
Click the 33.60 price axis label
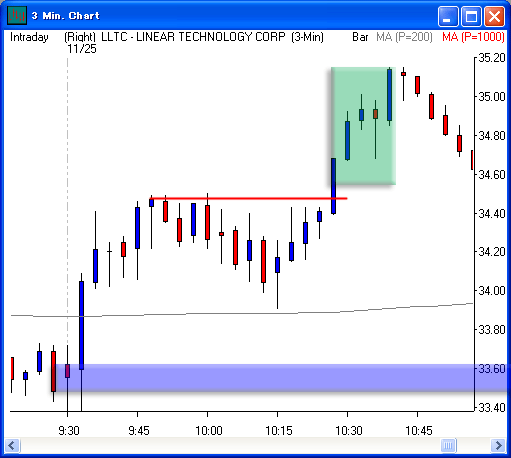coord(492,369)
